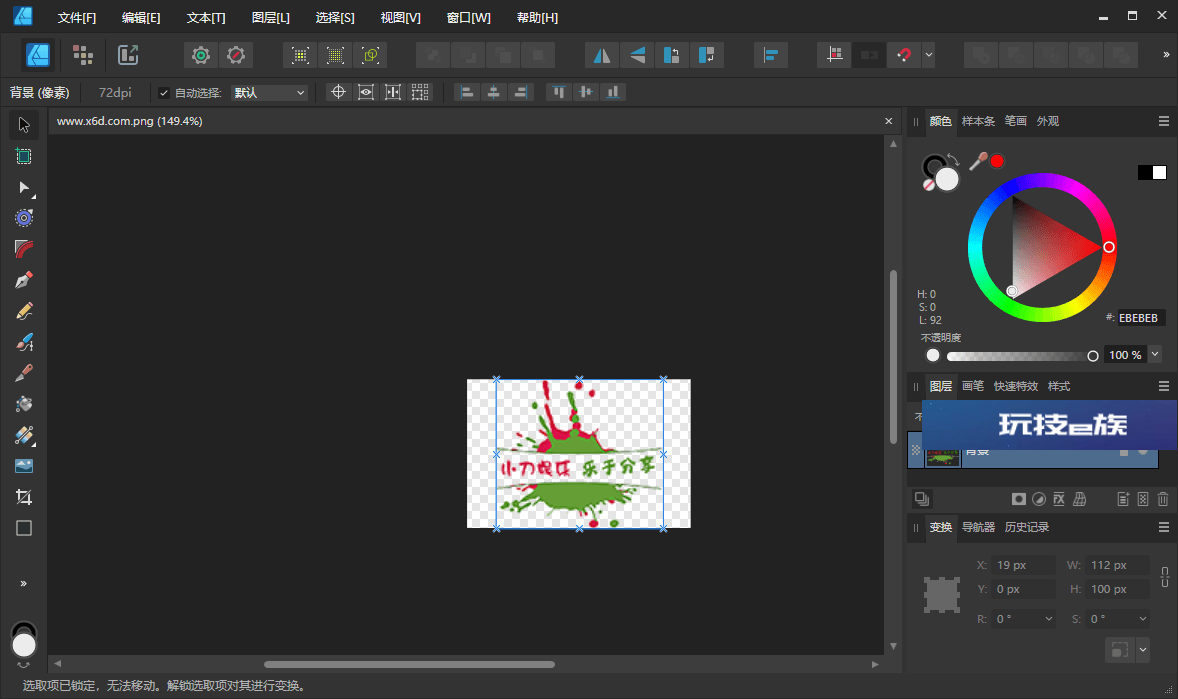Viewport: 1178px width, 699px height.
Task: Expand the snapping options dropdown arrow
Action: (929, 55)
